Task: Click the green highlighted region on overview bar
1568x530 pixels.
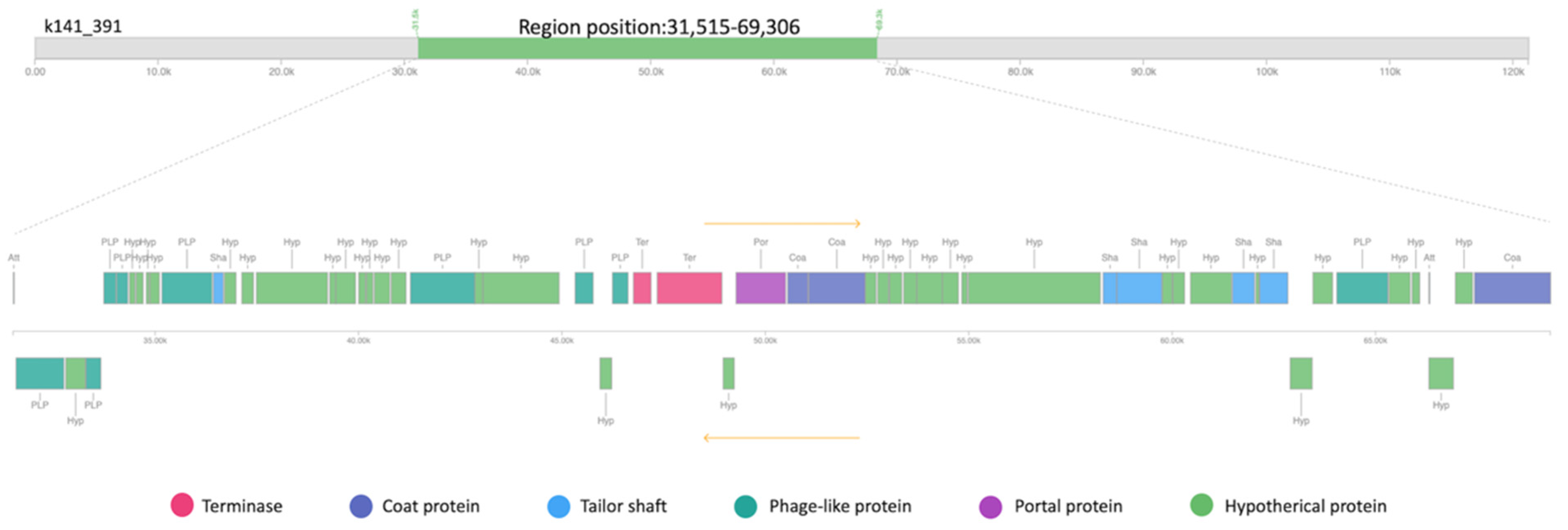Action: point(647,48)
